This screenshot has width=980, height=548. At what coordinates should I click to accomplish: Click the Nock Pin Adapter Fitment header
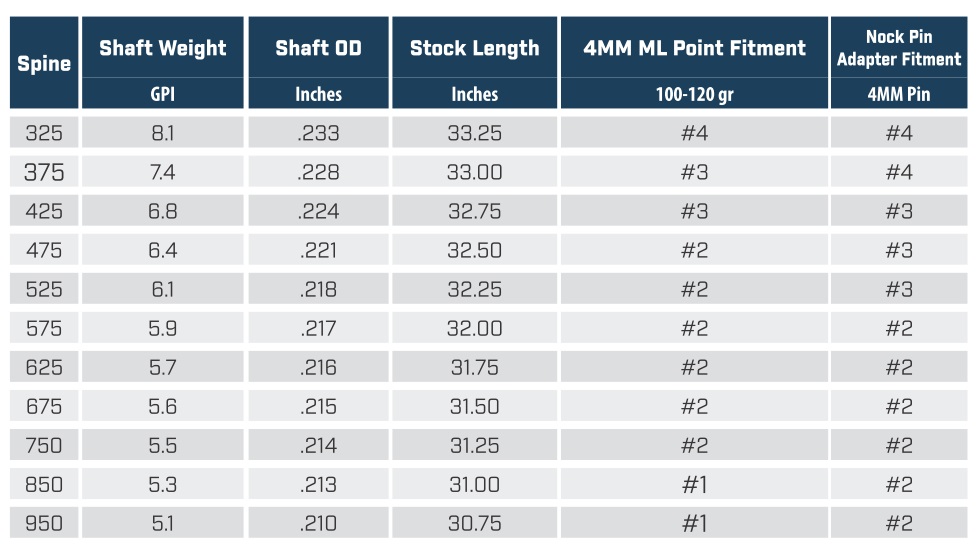click(x=899, y=47)
